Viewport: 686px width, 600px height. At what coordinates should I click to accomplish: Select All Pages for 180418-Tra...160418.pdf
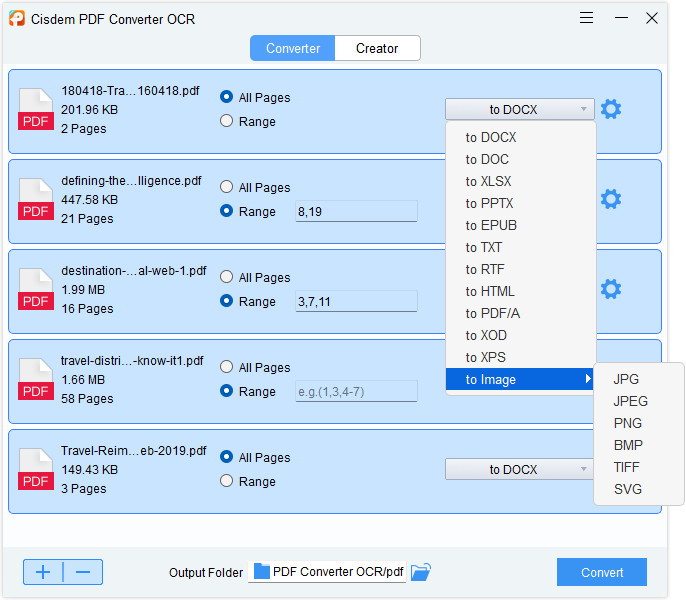click(226, 97)
